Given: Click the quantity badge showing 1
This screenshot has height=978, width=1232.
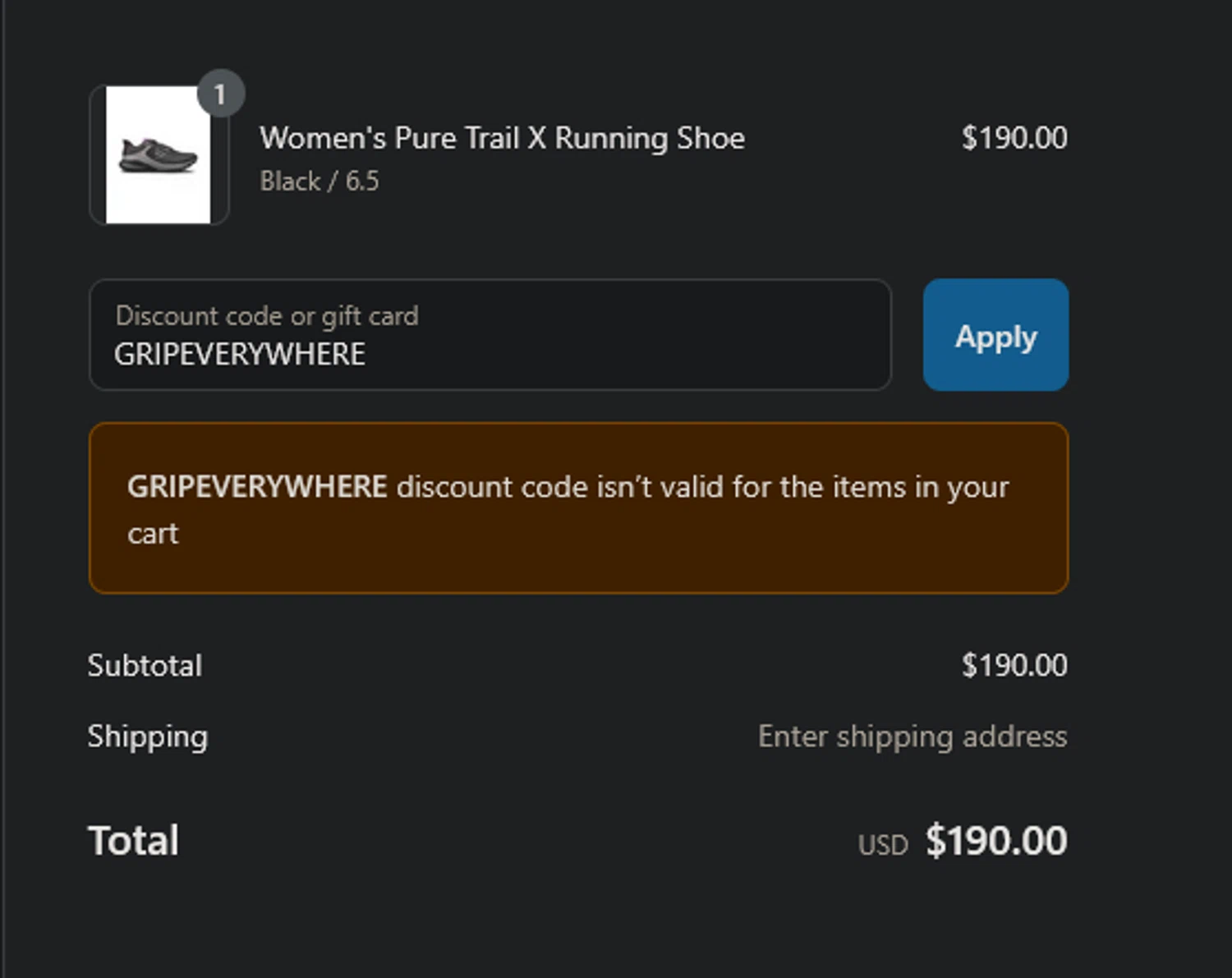Looking at the screenshot, I should point(220,94).
